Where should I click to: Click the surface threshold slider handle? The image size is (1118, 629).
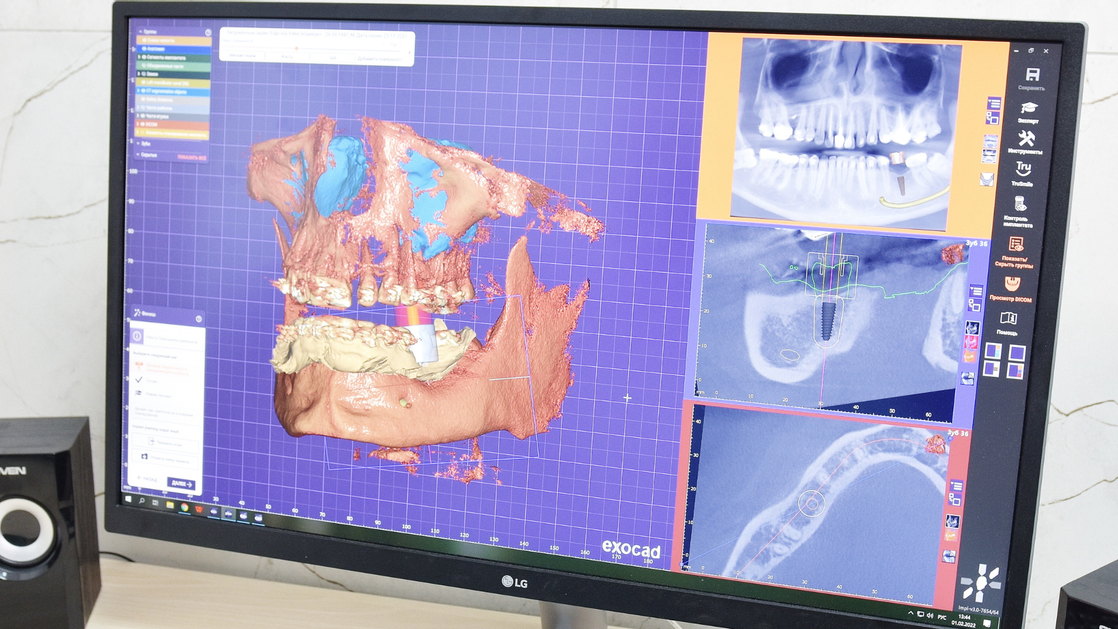(x=295, y=47)
